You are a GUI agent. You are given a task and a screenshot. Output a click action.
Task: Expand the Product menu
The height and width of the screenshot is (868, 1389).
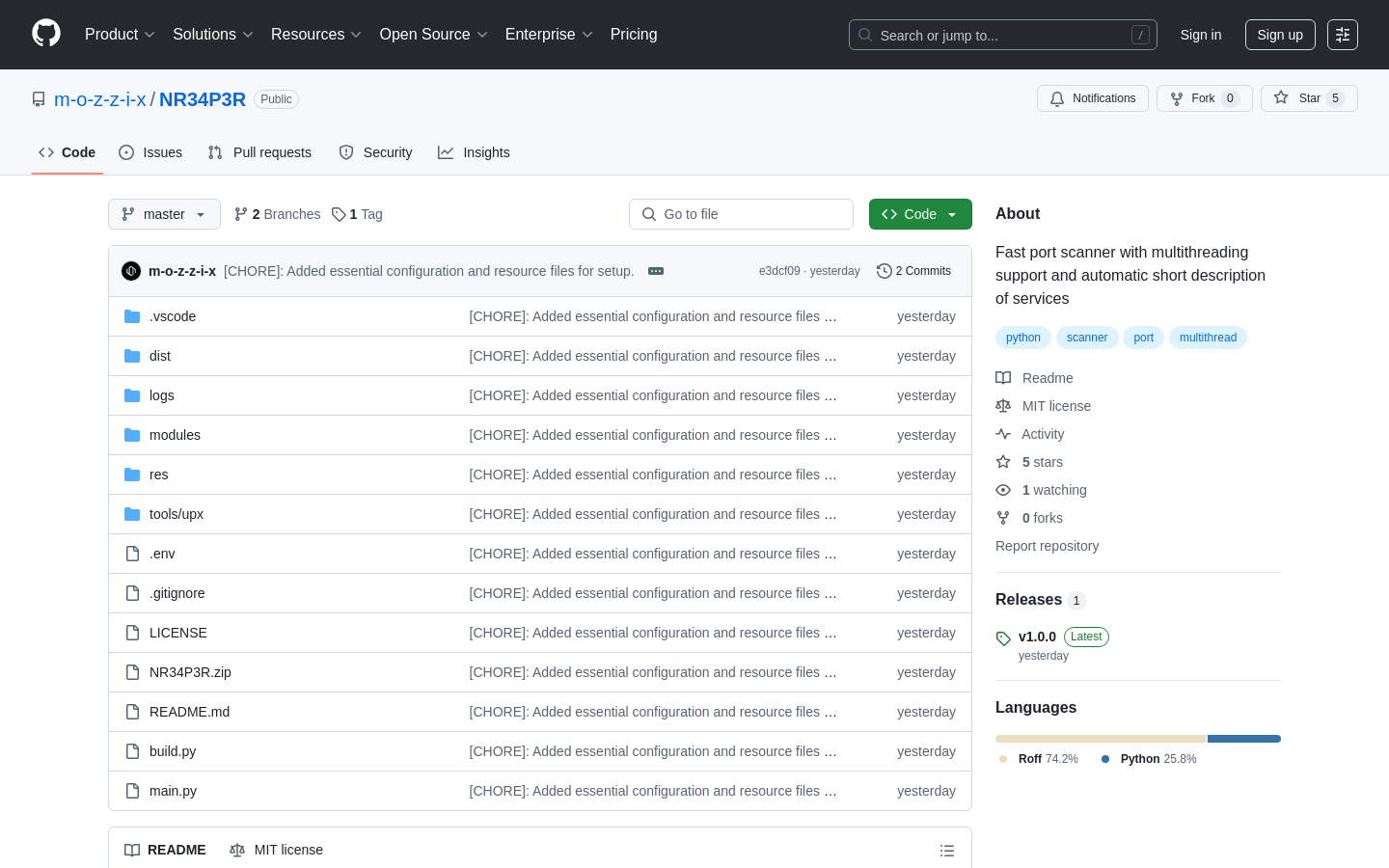pos(120,35)
